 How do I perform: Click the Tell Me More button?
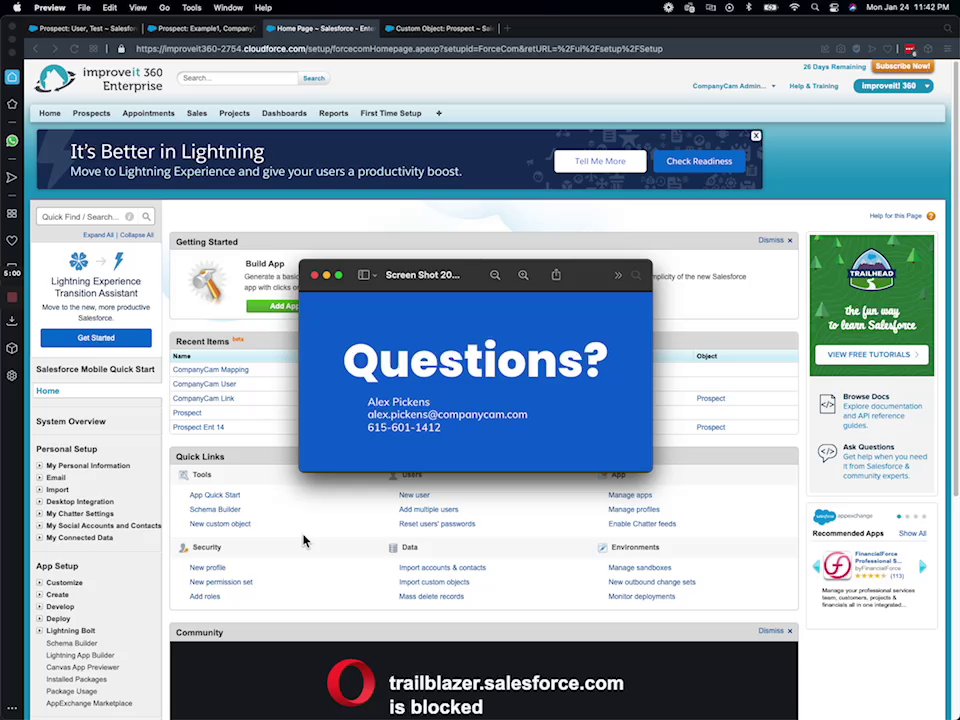point(600,162)
